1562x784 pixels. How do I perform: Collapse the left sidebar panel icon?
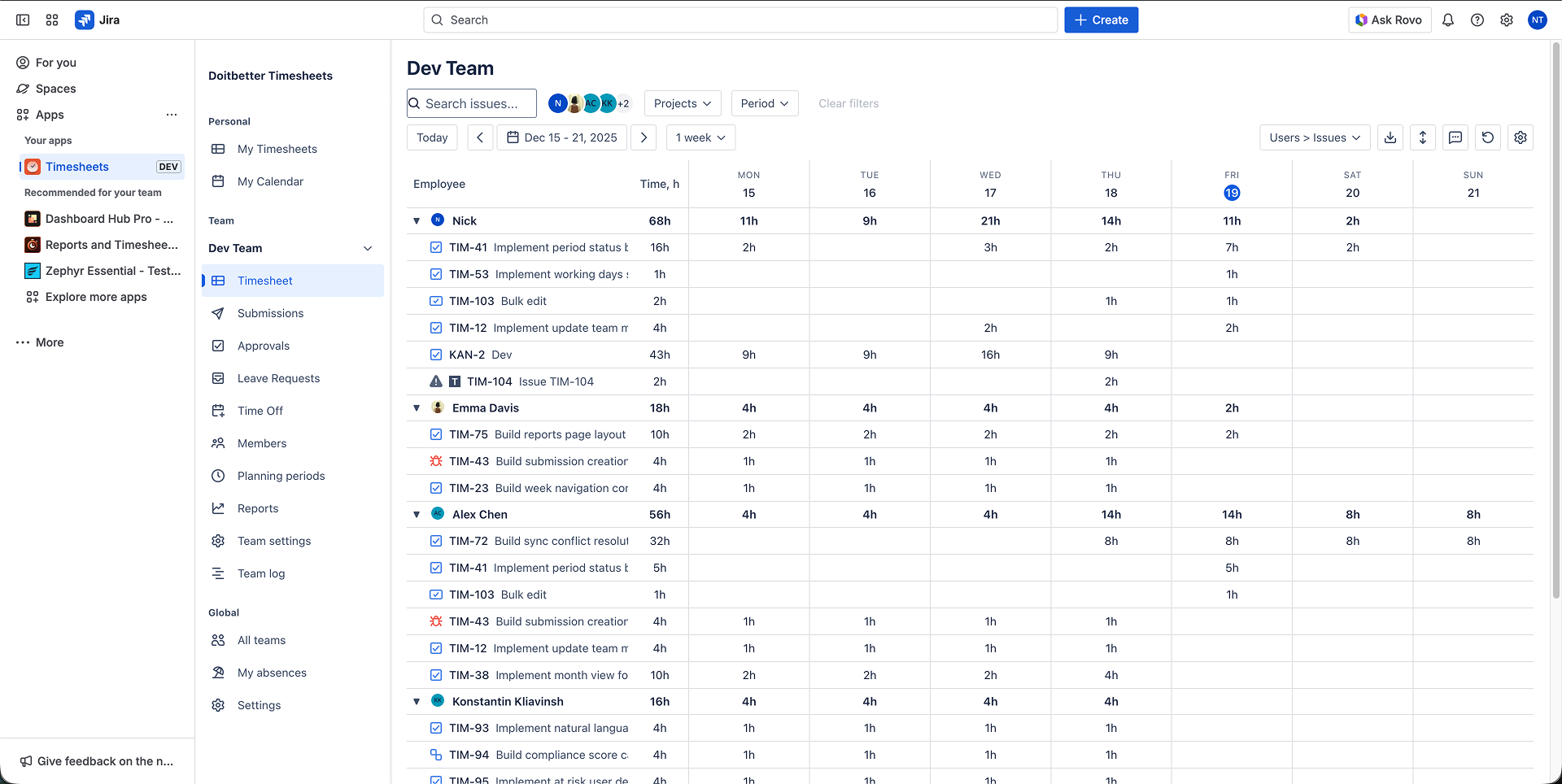click(23, 20)
